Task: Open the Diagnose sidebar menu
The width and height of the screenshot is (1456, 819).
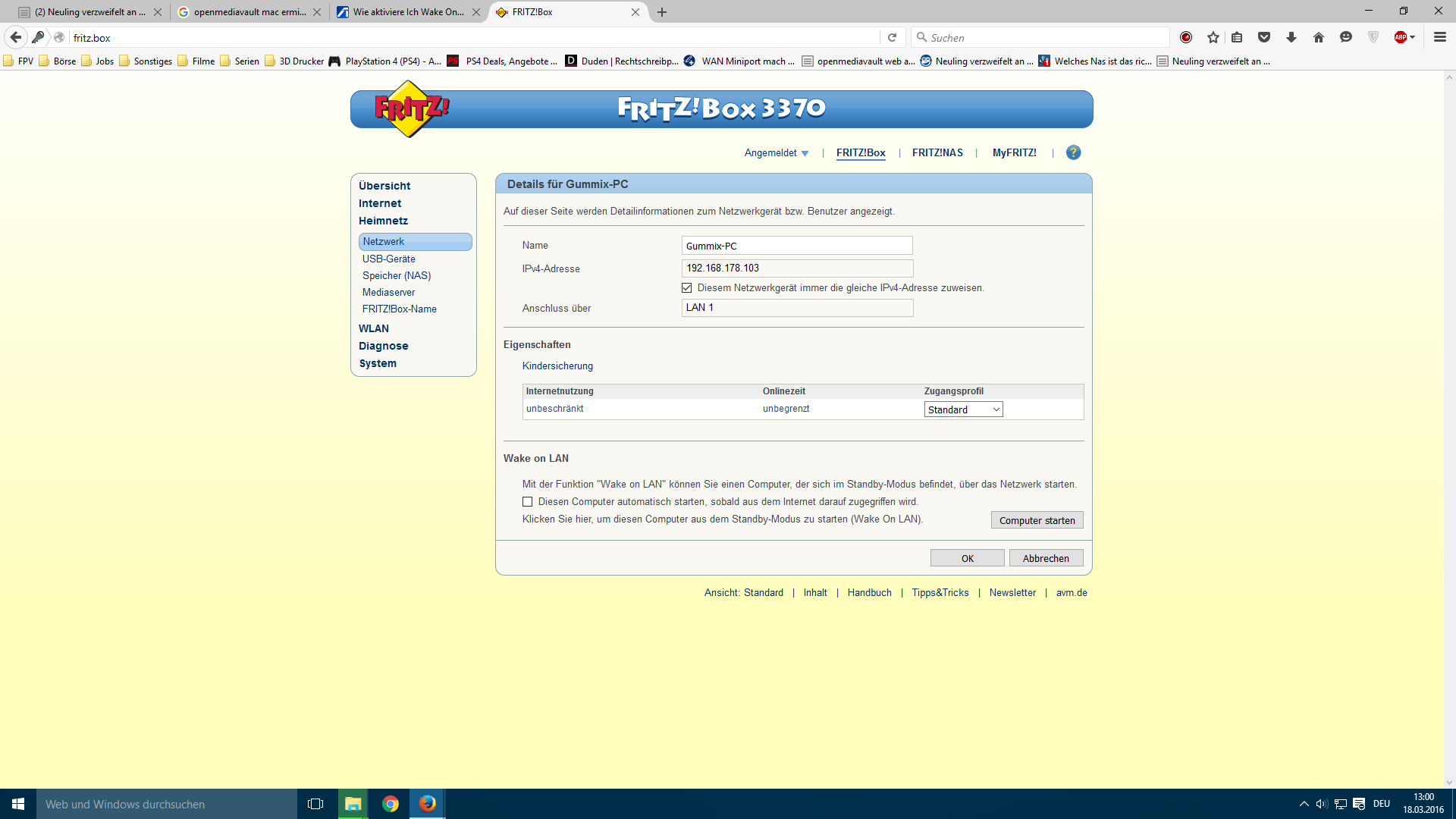Action: pyautogui.click(x=383, y=346)
